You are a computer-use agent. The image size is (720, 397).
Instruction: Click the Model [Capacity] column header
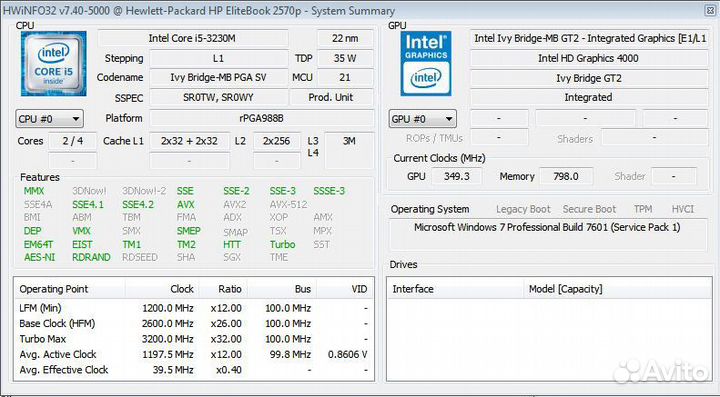click(618, 289)
